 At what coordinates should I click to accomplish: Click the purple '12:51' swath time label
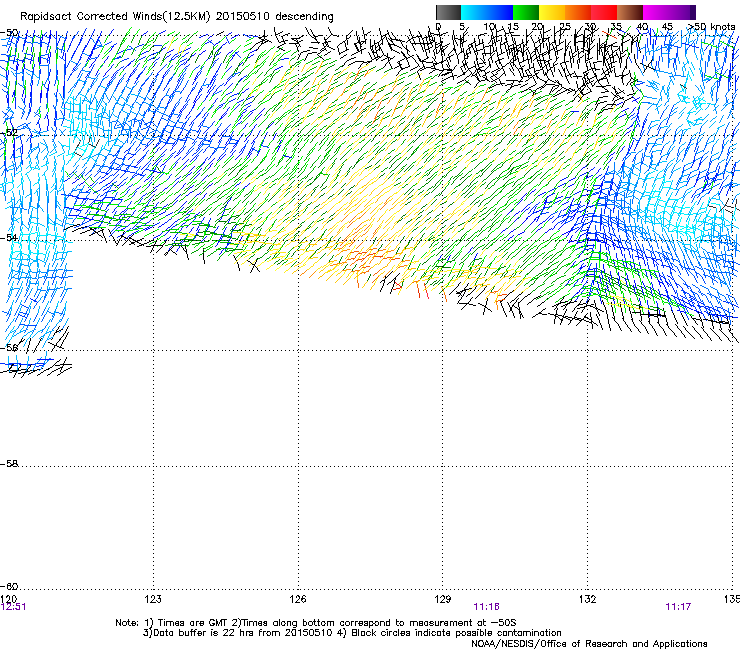[14, 607]
